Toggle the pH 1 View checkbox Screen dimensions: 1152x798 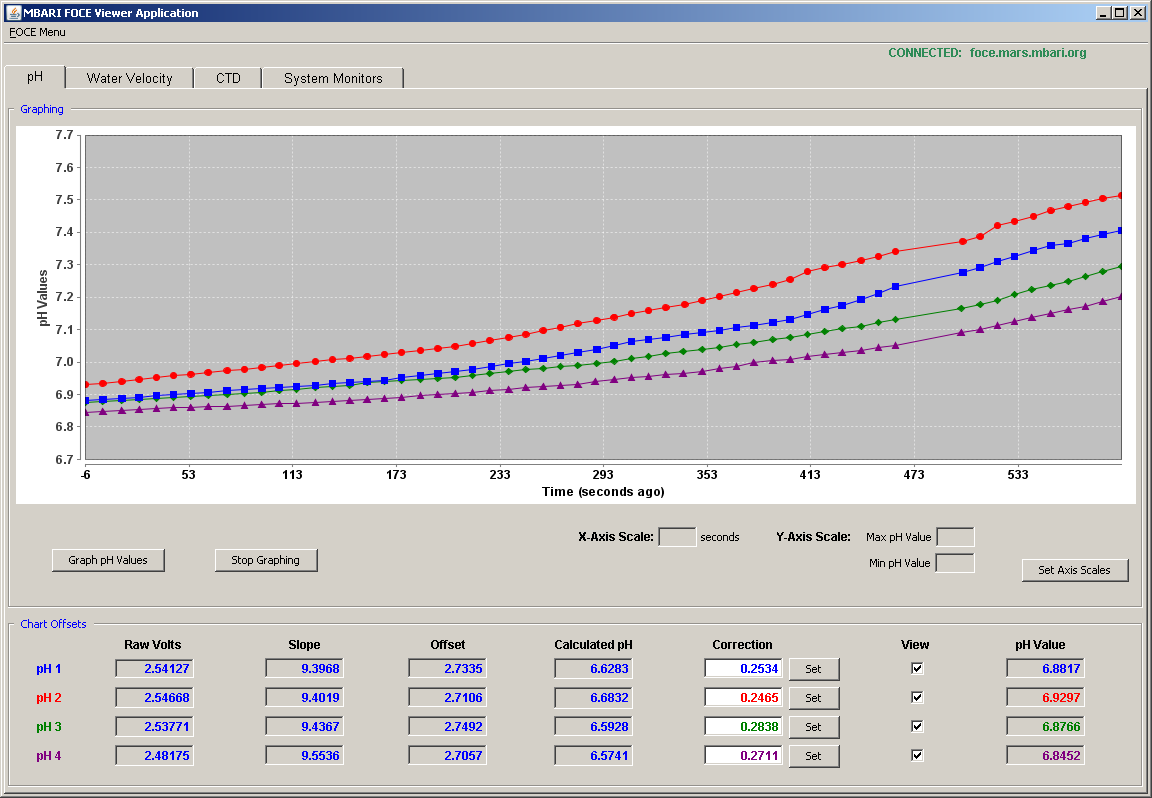[x=917, y=669]
